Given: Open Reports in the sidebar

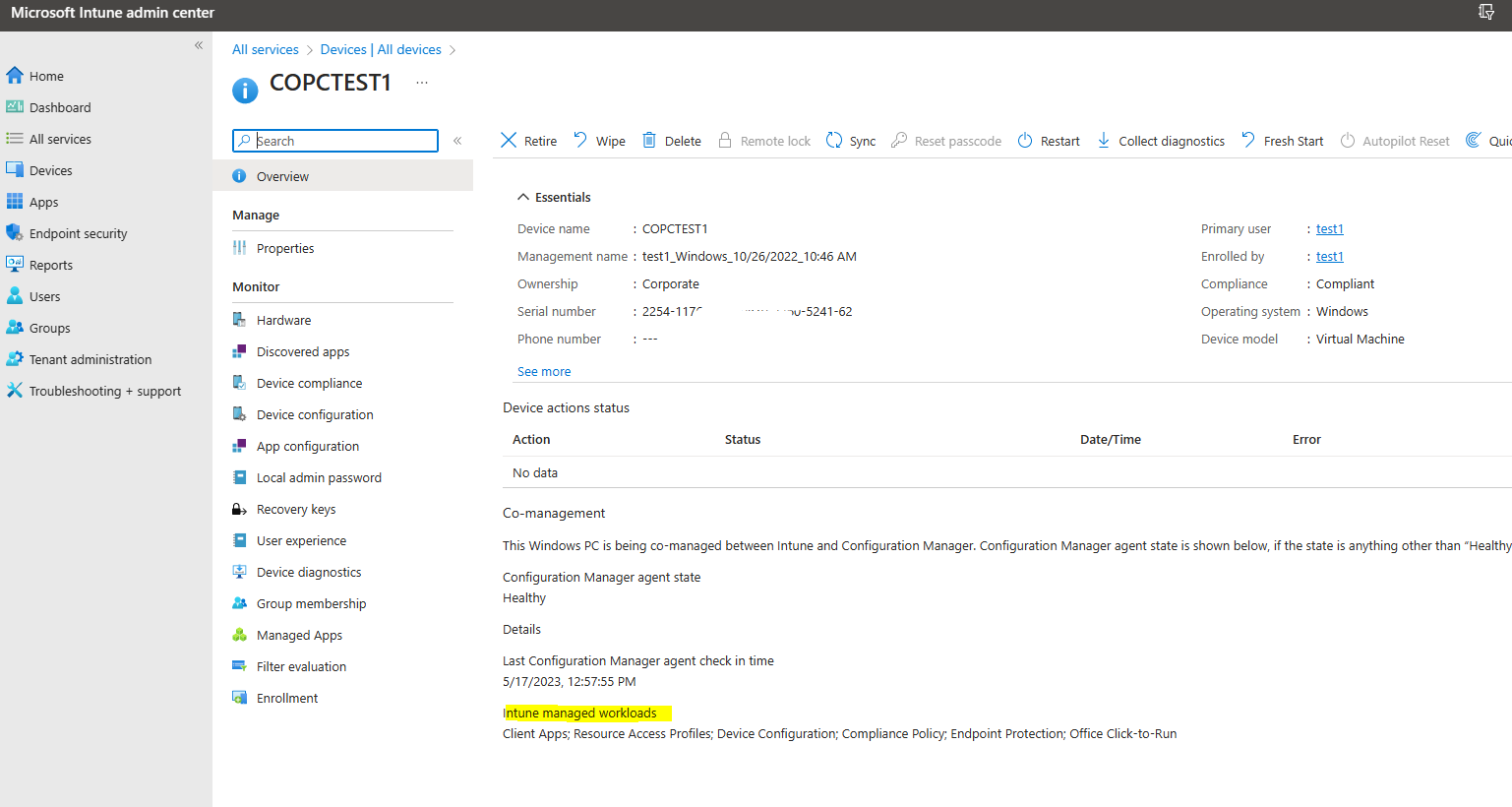Looking at the screenshot, I should point(50,265).
